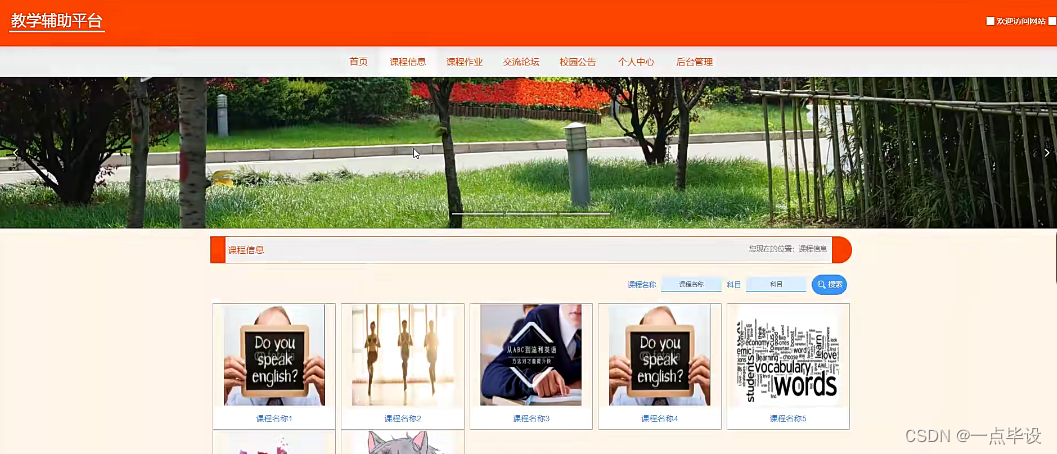1057x454 pixels.
Task: Go to 个人中心
Action: (636, 62)
